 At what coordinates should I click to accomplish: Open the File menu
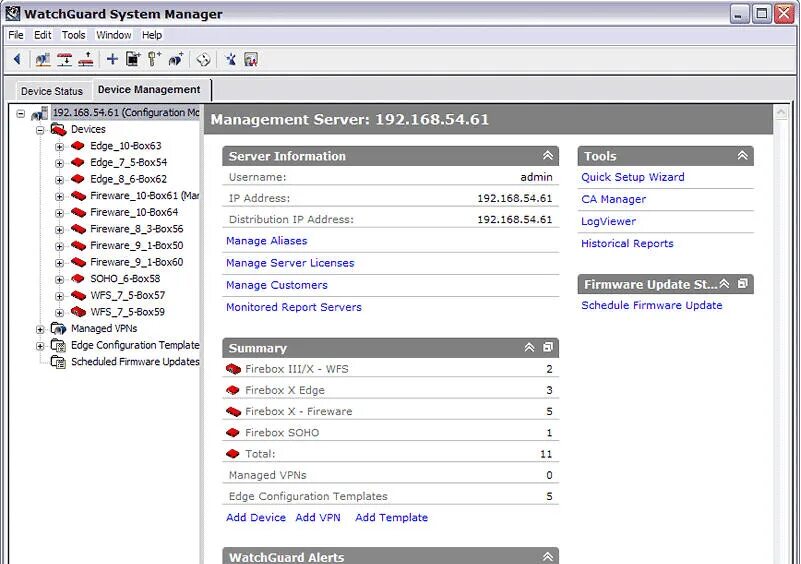(16, 35)
